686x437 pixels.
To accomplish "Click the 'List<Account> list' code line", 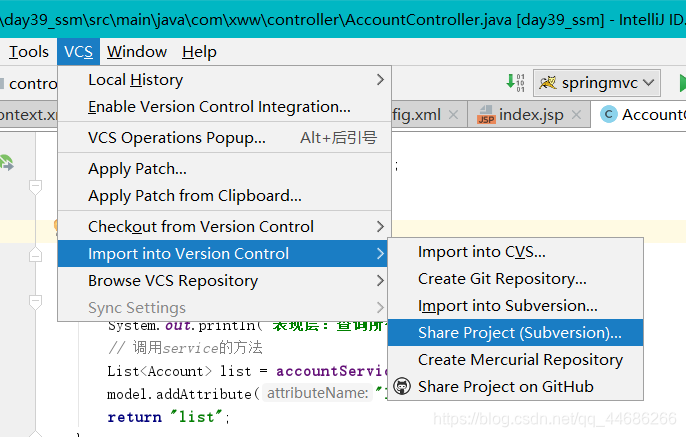I will (247, 371).
